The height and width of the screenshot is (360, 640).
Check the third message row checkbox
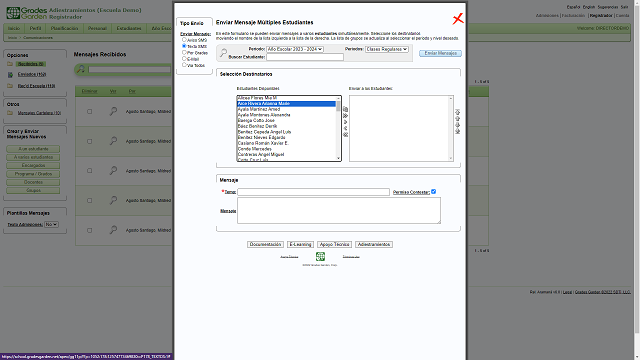(89, 171)
